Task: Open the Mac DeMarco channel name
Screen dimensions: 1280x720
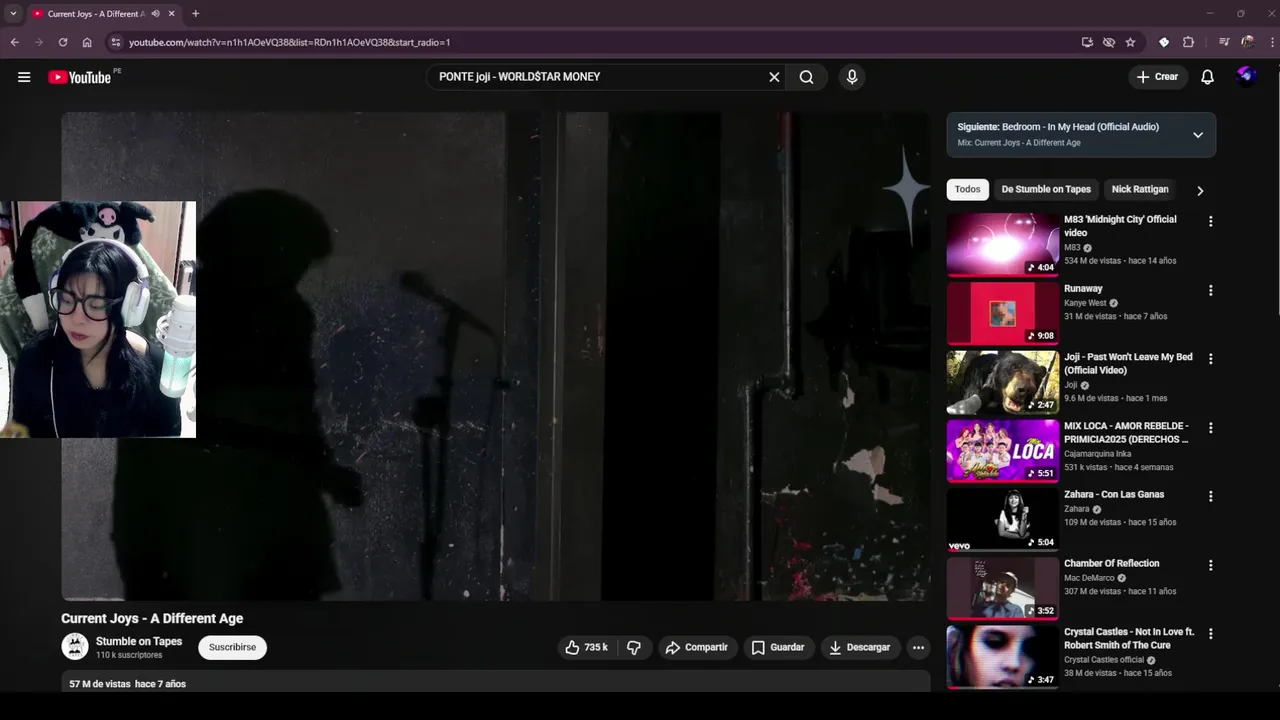Action: click(1089, 578)
